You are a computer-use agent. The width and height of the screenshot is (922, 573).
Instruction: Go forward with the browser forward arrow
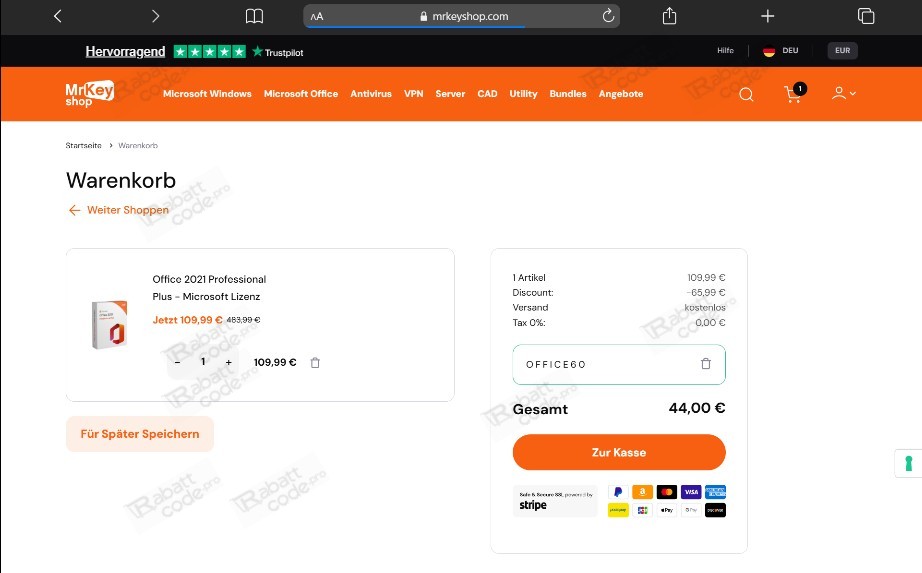tap(155, 16)
